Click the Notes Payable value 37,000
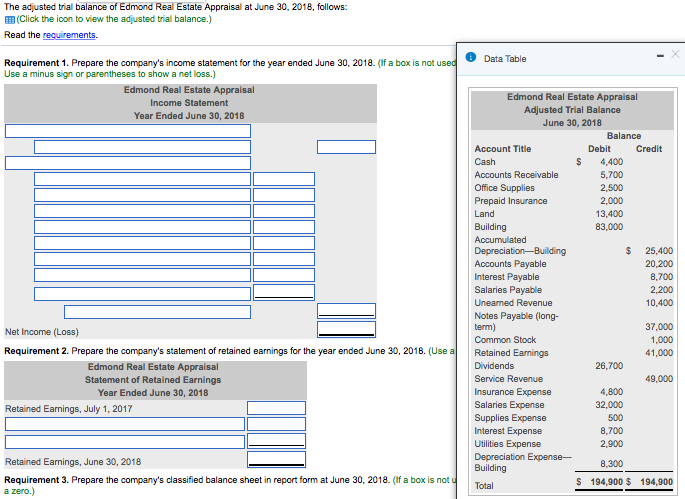This screenshot has height=499, width=685. pos(659,327)
